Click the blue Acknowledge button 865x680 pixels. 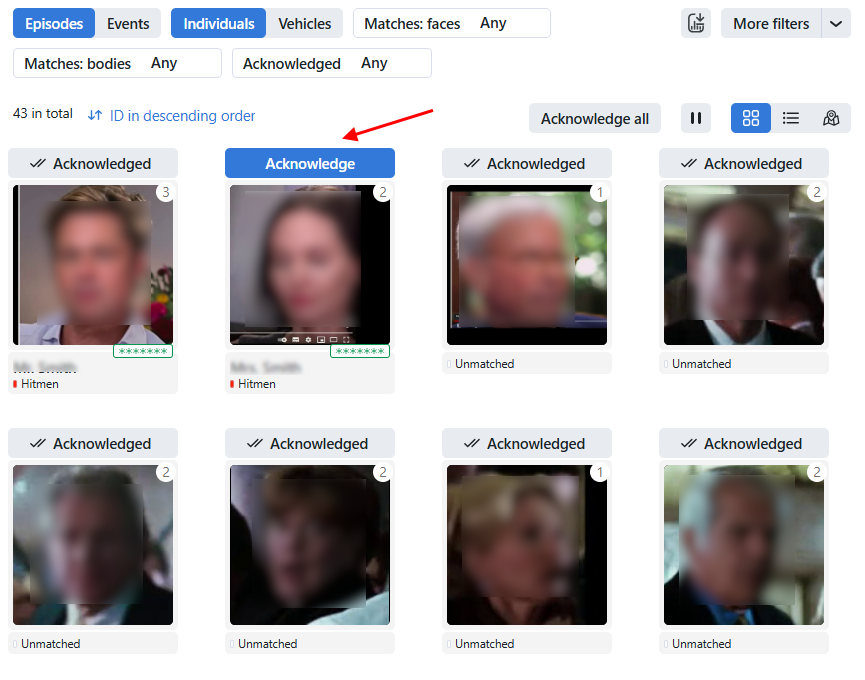coord(310,164)
